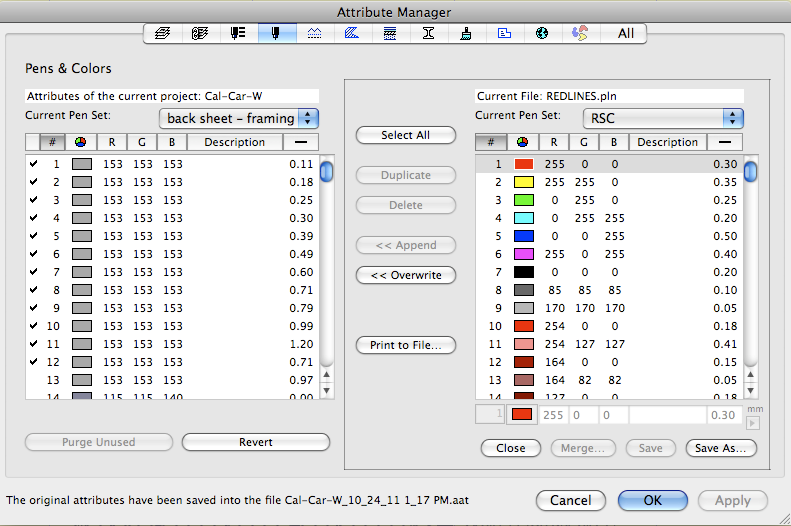The width and height of the screenshot is (791, 526).
Task: Sort left list by Description header
Action: click(x=235, y=142)
